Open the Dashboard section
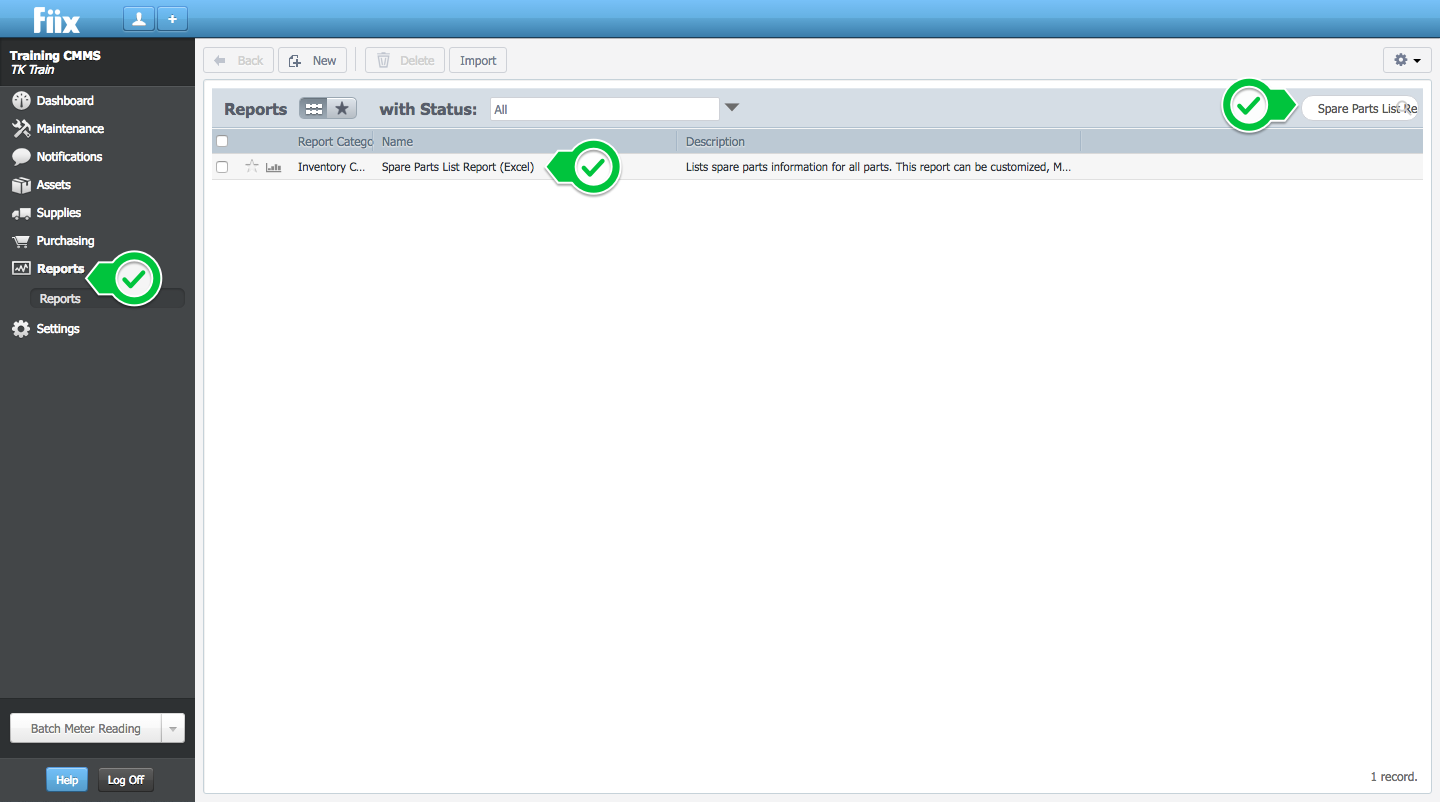 (x=65, y=100)
